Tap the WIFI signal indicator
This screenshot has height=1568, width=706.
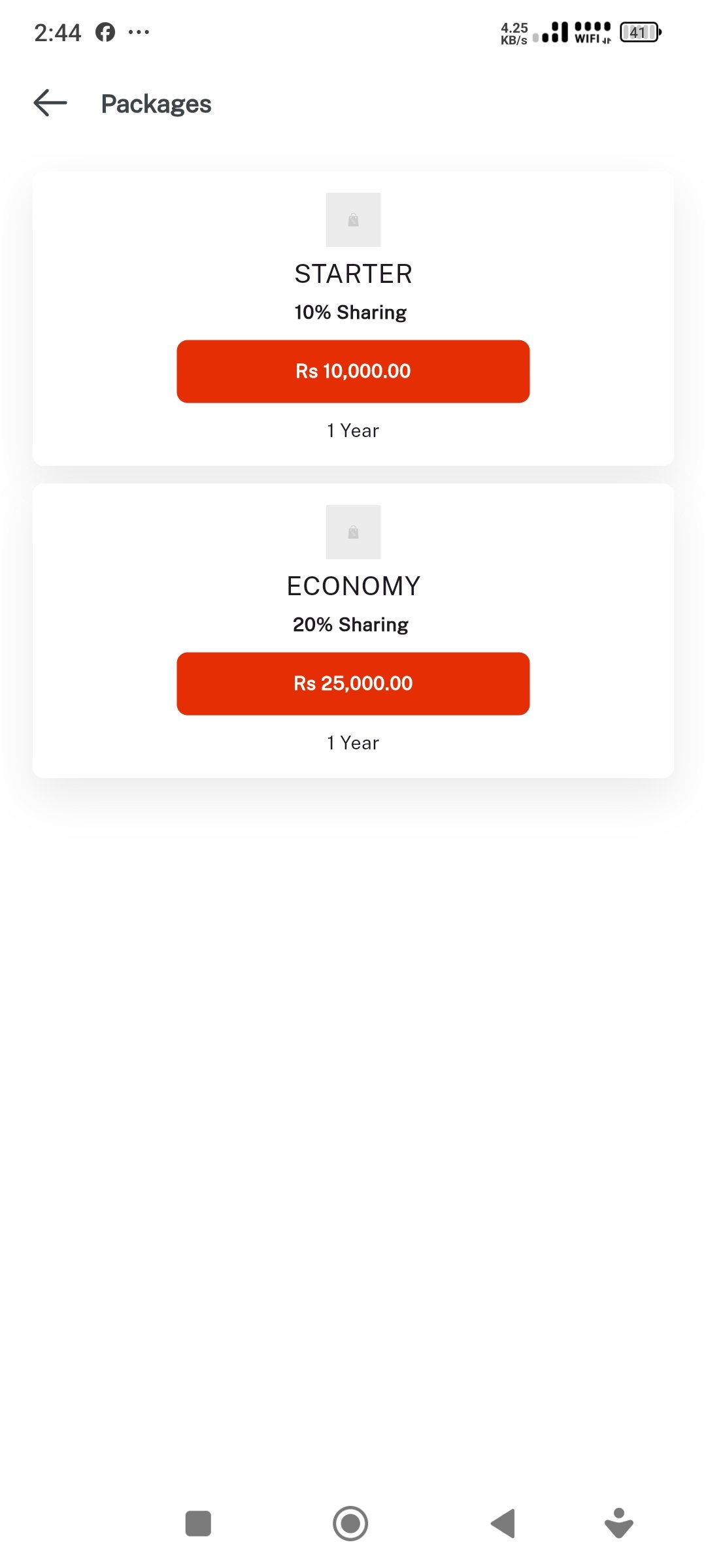coord(592,32)
